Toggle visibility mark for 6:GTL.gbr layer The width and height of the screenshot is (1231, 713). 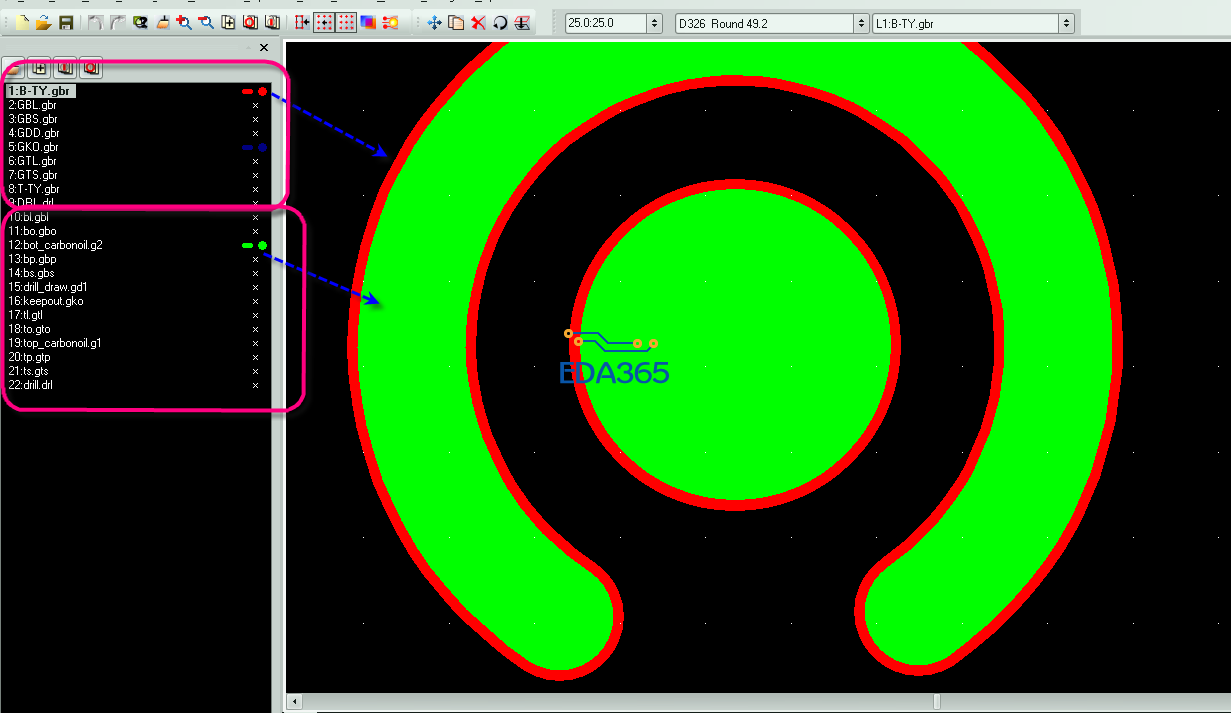coord(255,161)
